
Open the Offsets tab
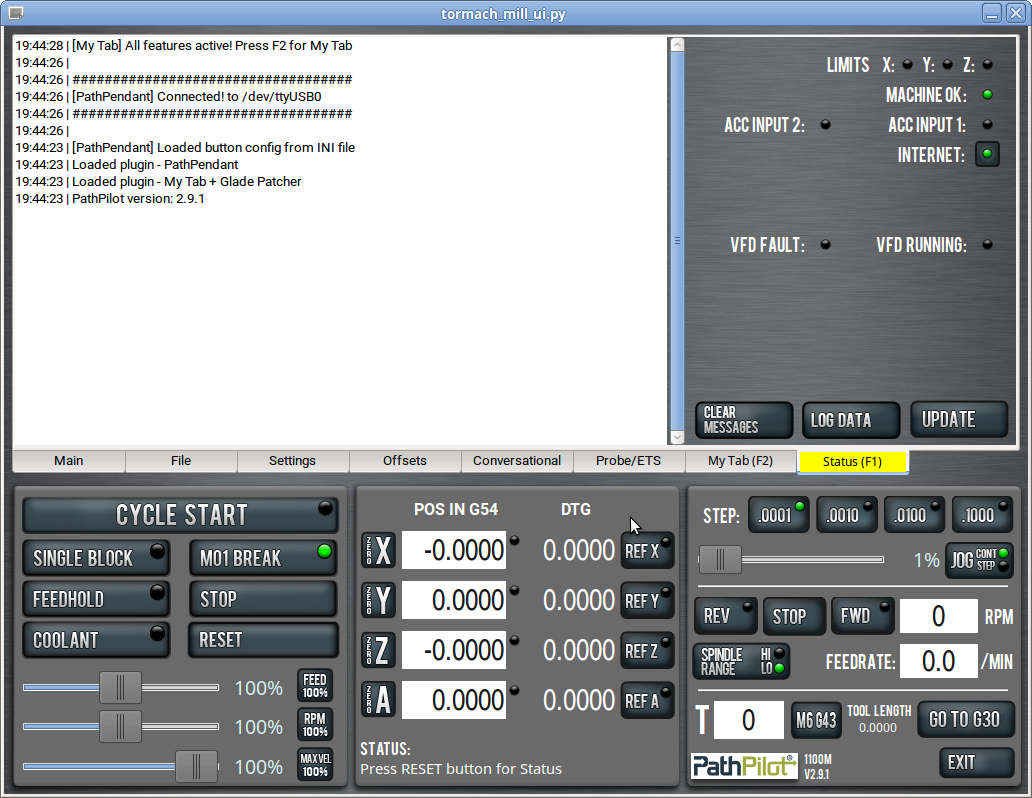[x=405, y=461]
